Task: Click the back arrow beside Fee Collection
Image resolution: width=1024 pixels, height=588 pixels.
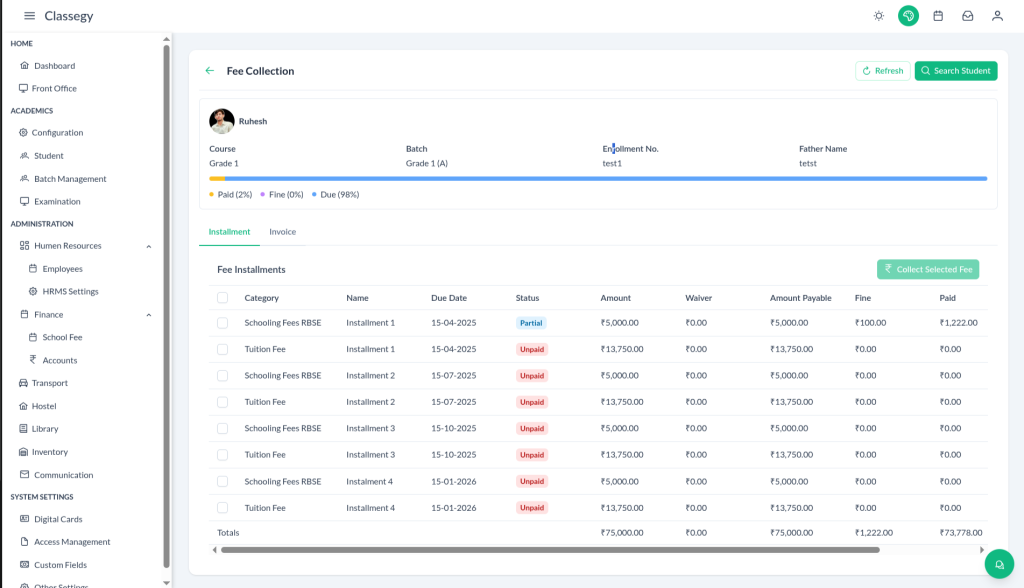Action: pos(210,71)
